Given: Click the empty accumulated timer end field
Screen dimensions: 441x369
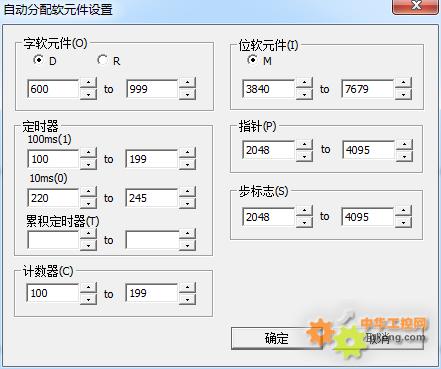Looking at the screenshot, I should tap(152, 240).
